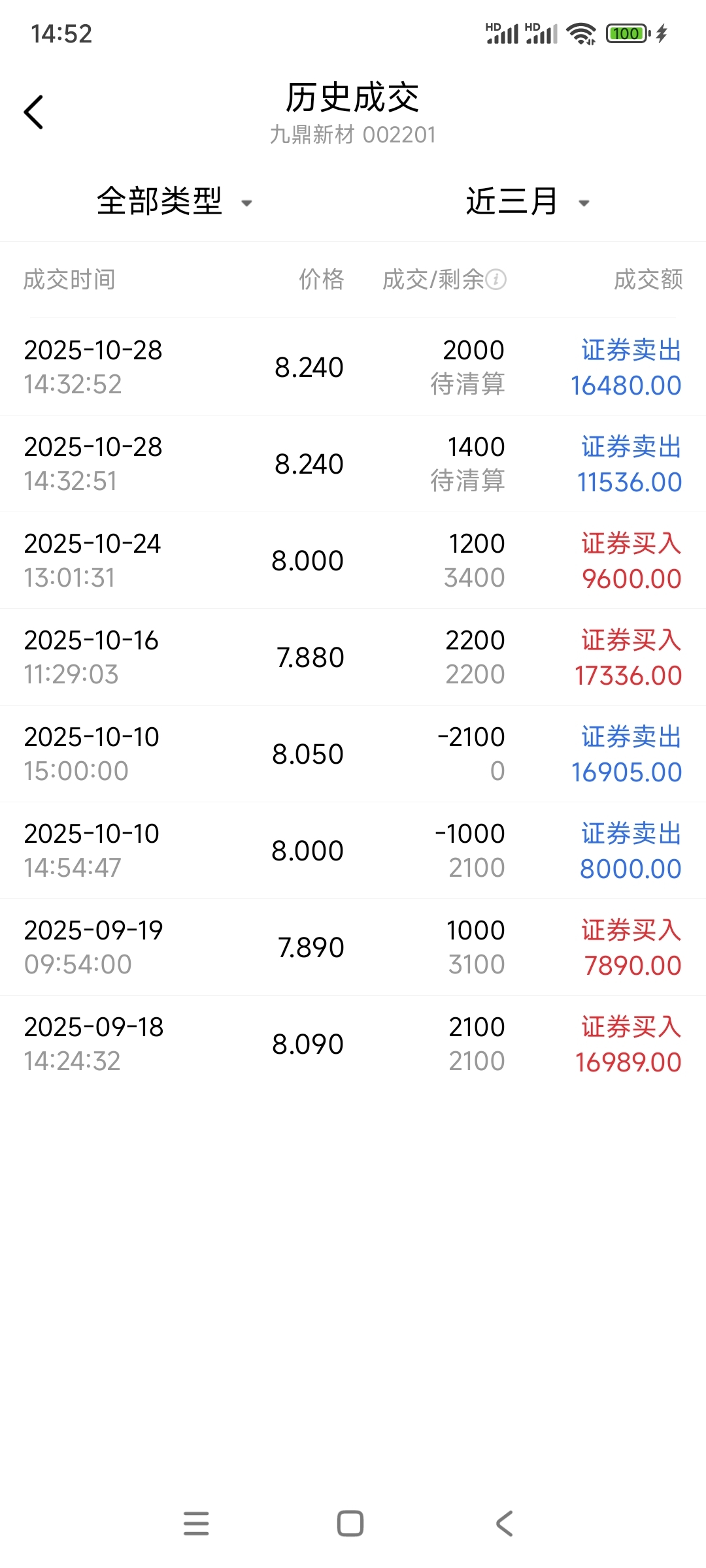Select the 2025-10-16 trade at 7.880
This screenshot has width=706, height=1568.
(x=353, y=657)
